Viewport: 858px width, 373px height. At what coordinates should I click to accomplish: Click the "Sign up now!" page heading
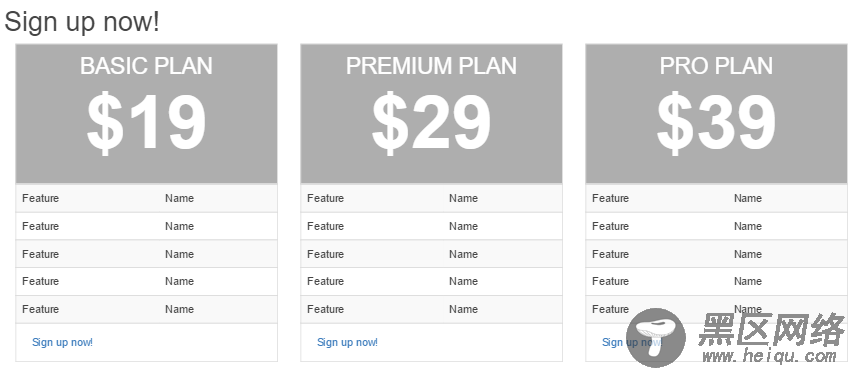coord(82,22)
